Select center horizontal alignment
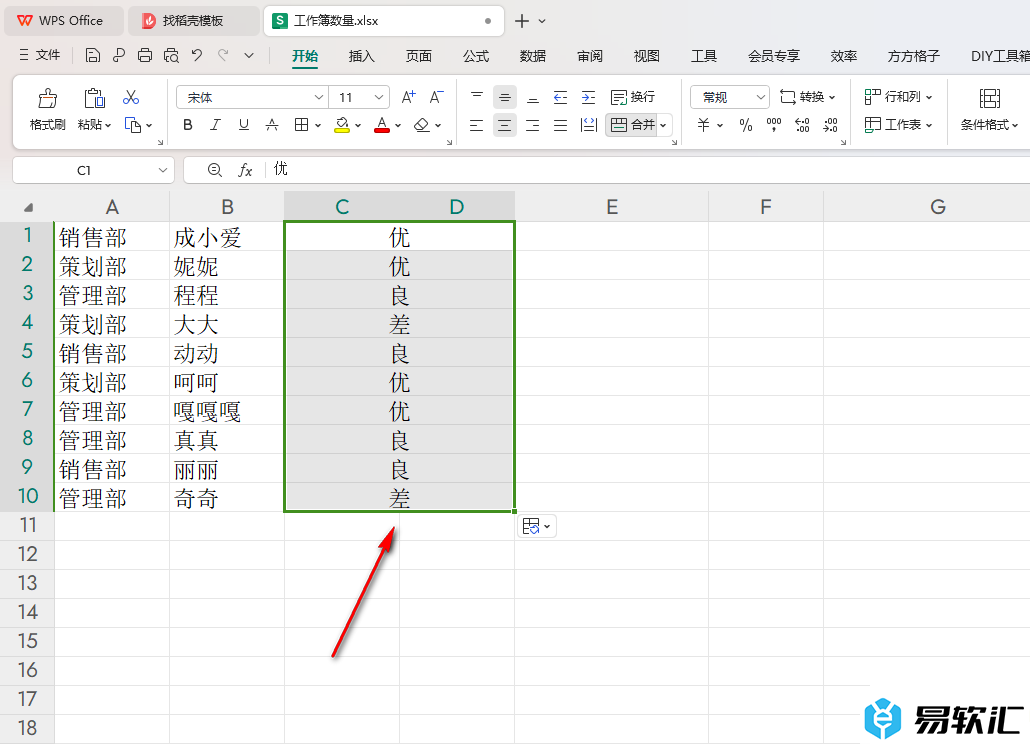1030x744 pixels. point(504,125)
